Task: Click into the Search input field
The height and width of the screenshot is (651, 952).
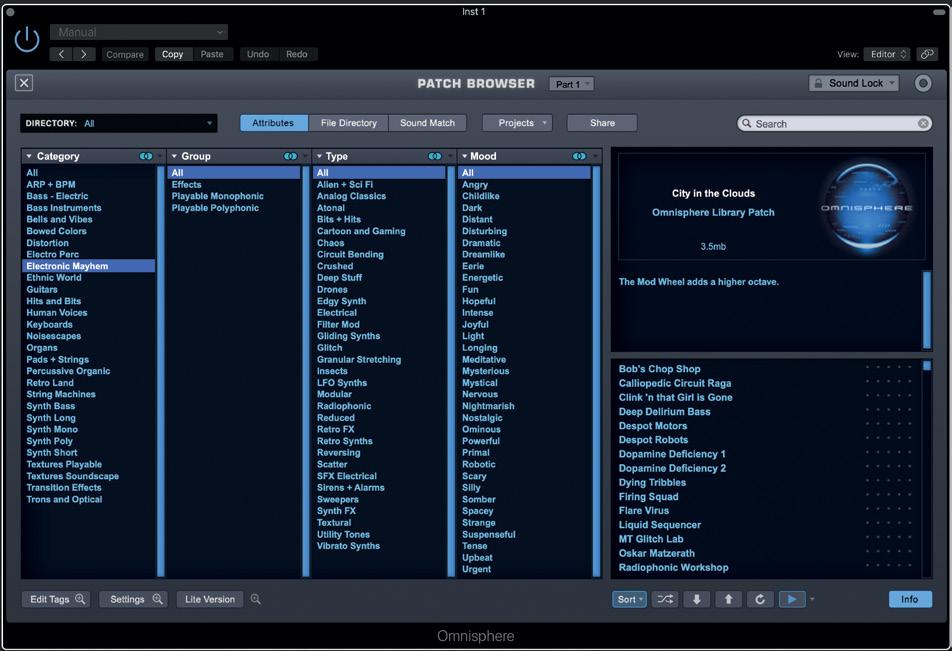Action: [835, 123]
